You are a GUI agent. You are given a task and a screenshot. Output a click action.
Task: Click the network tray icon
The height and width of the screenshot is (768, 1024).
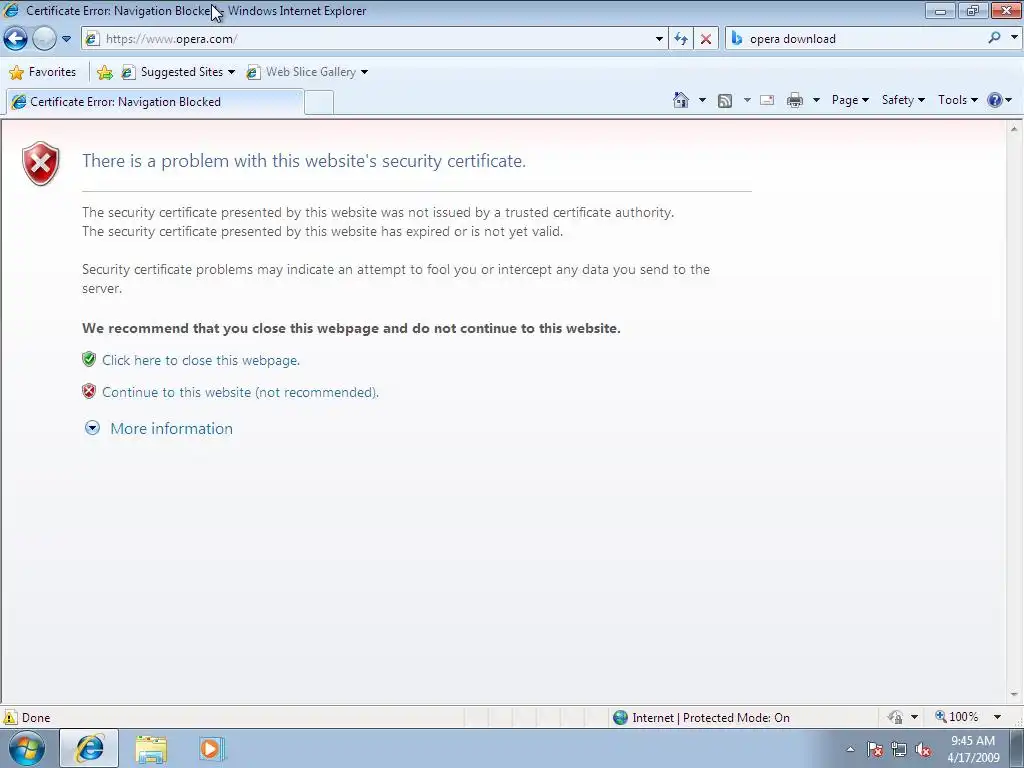(x=899, y=749)
